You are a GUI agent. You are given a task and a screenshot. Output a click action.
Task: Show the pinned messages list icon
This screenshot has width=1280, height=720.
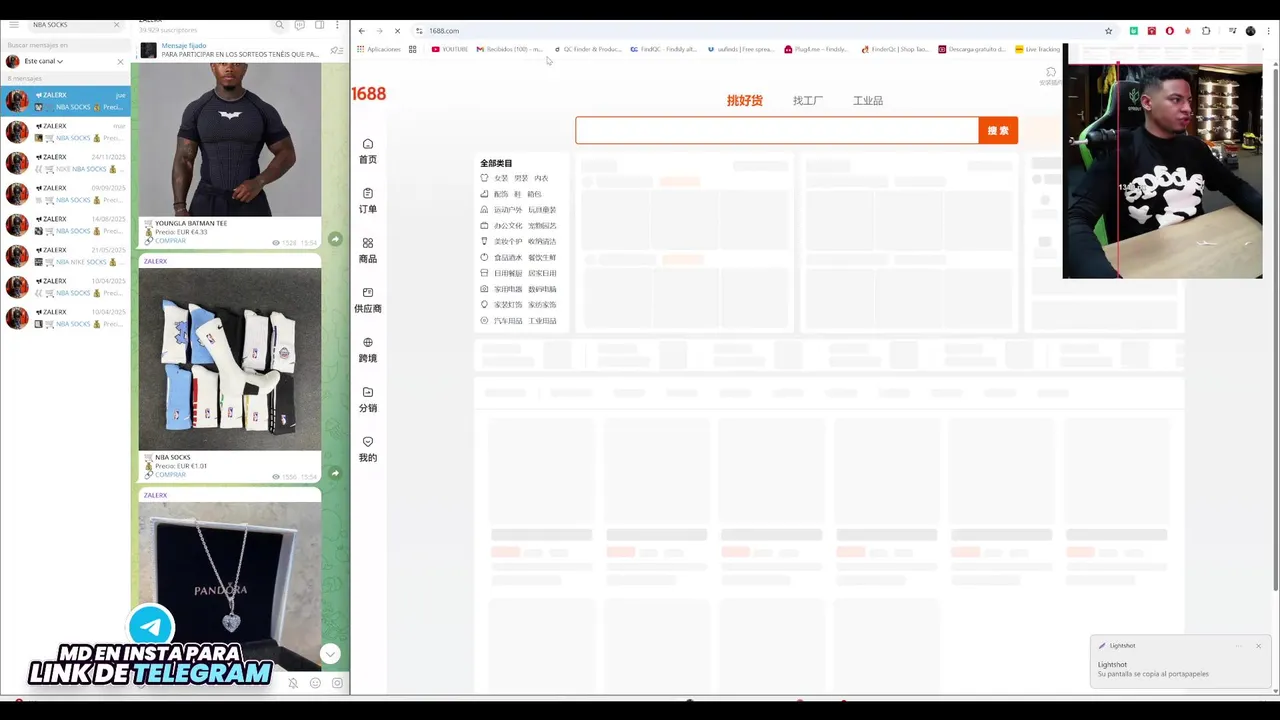point(336,50)
